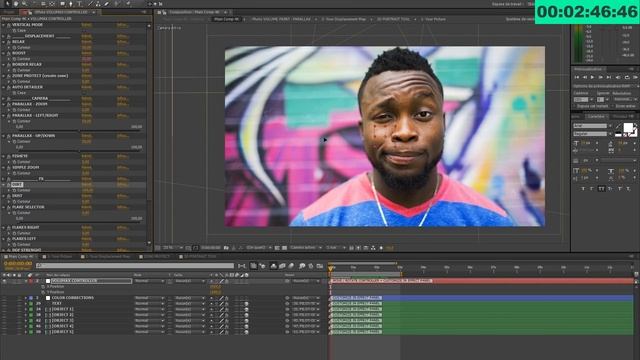
Task: Toggle audio mute in Preview panel
Action: pyautogui.click(x=618, y=77)
